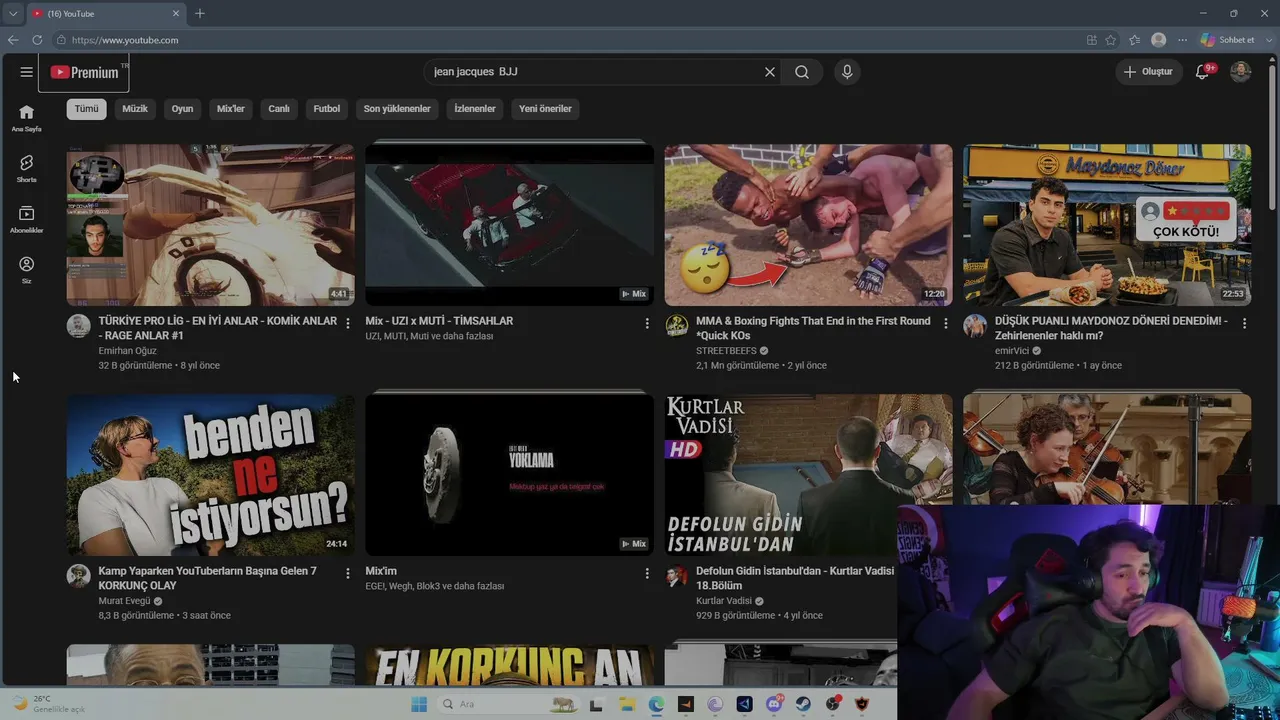Open Steam from the taskbar

click(x=803, y=704)
